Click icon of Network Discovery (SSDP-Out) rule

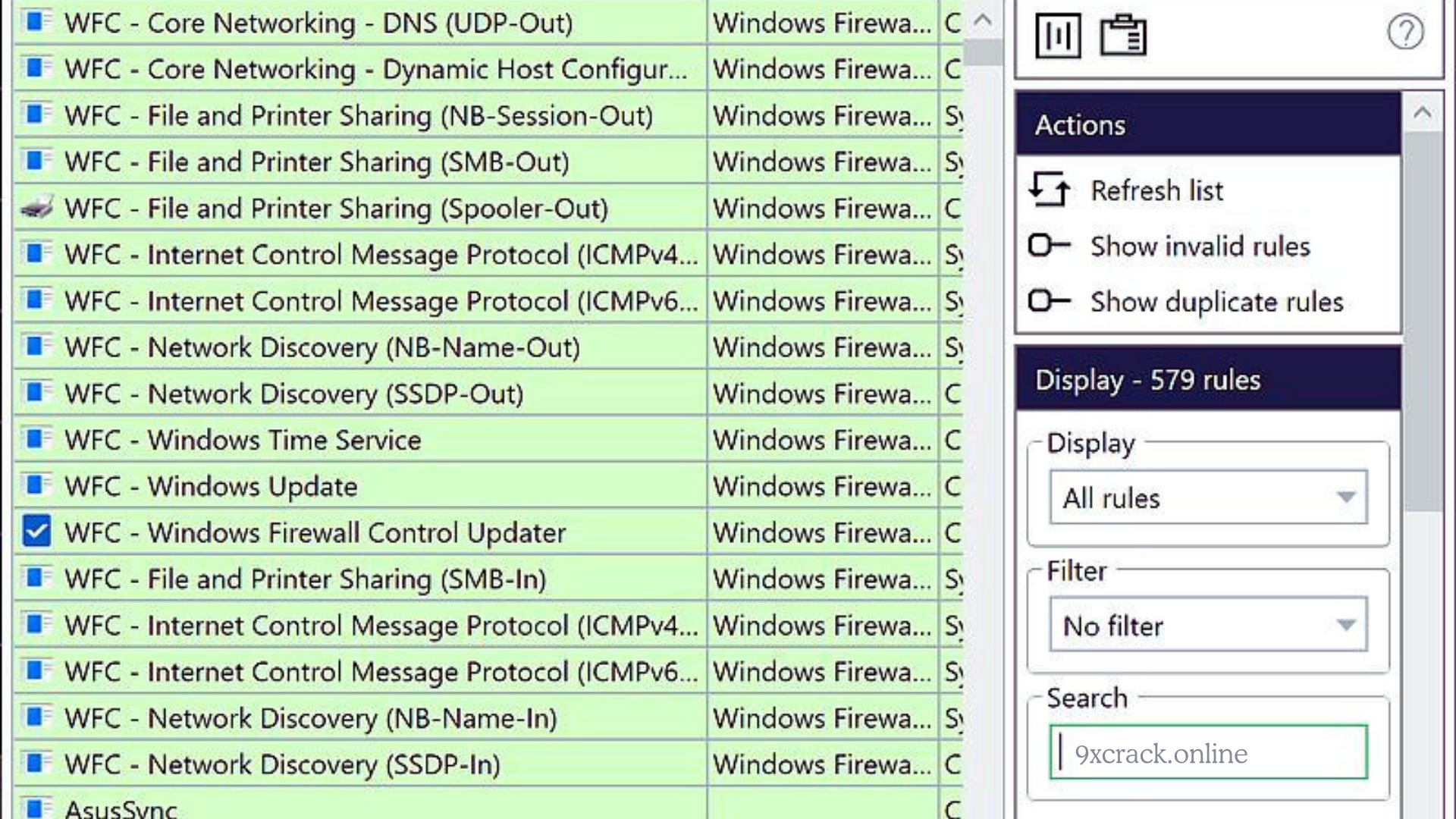coord(36,393)
